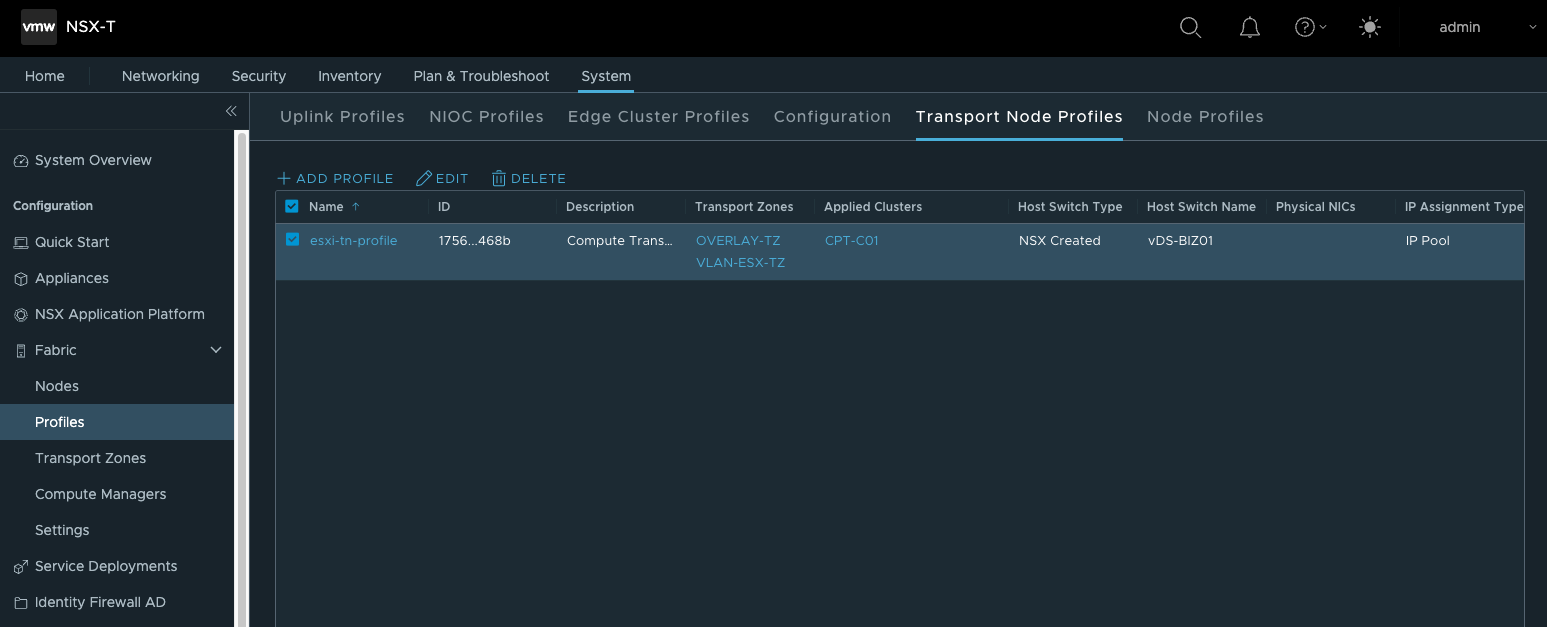Image resolution: width=1547 pixels, height=627 pixels.
Task: Click the Appliances cube icon
Action: pyautogui.click(x=20, y=279)
